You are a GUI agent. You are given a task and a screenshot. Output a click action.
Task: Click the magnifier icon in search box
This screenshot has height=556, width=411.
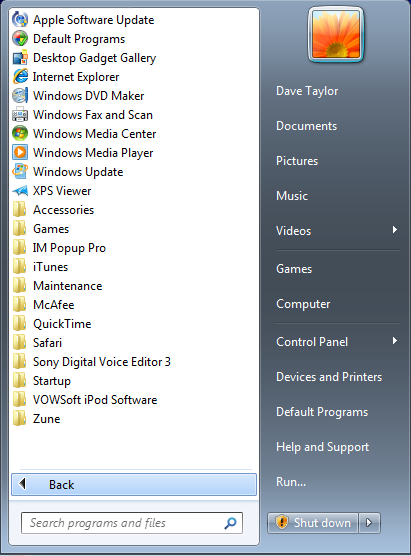coord(231,523)
